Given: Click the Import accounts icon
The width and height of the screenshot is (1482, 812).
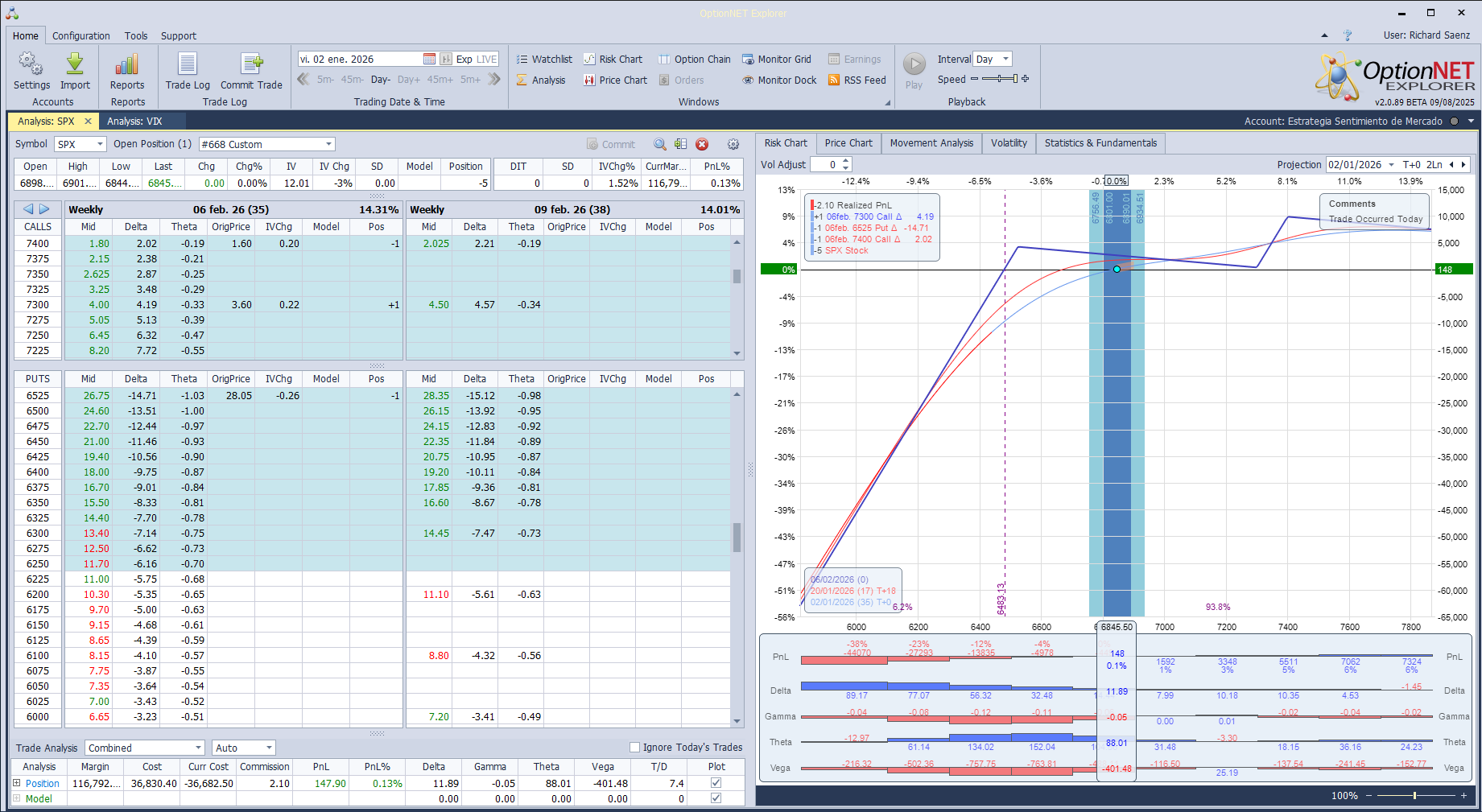Looking at the screenshot, I should (x=75, y=71).
